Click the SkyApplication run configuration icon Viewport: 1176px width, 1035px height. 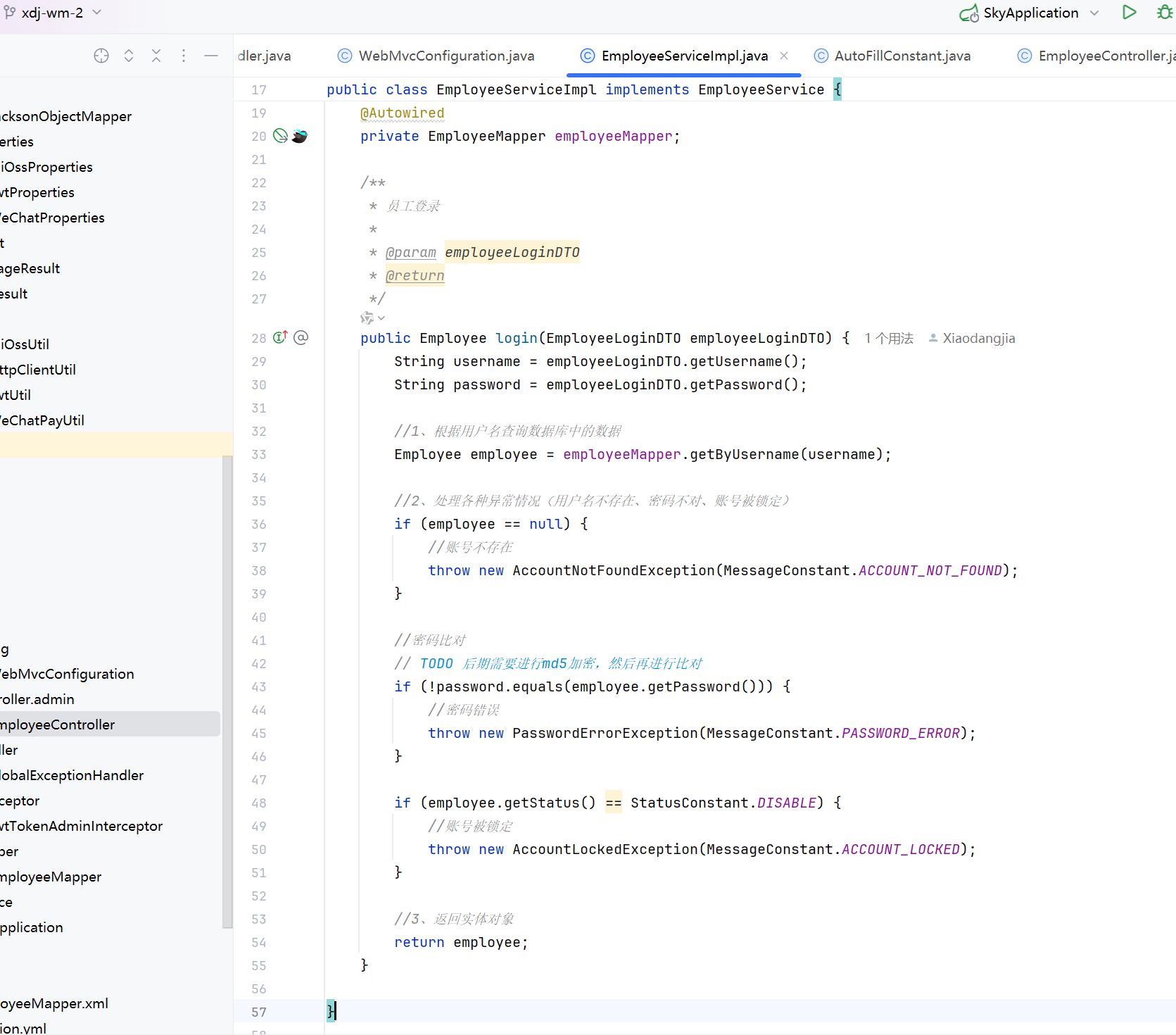(969, 13)
